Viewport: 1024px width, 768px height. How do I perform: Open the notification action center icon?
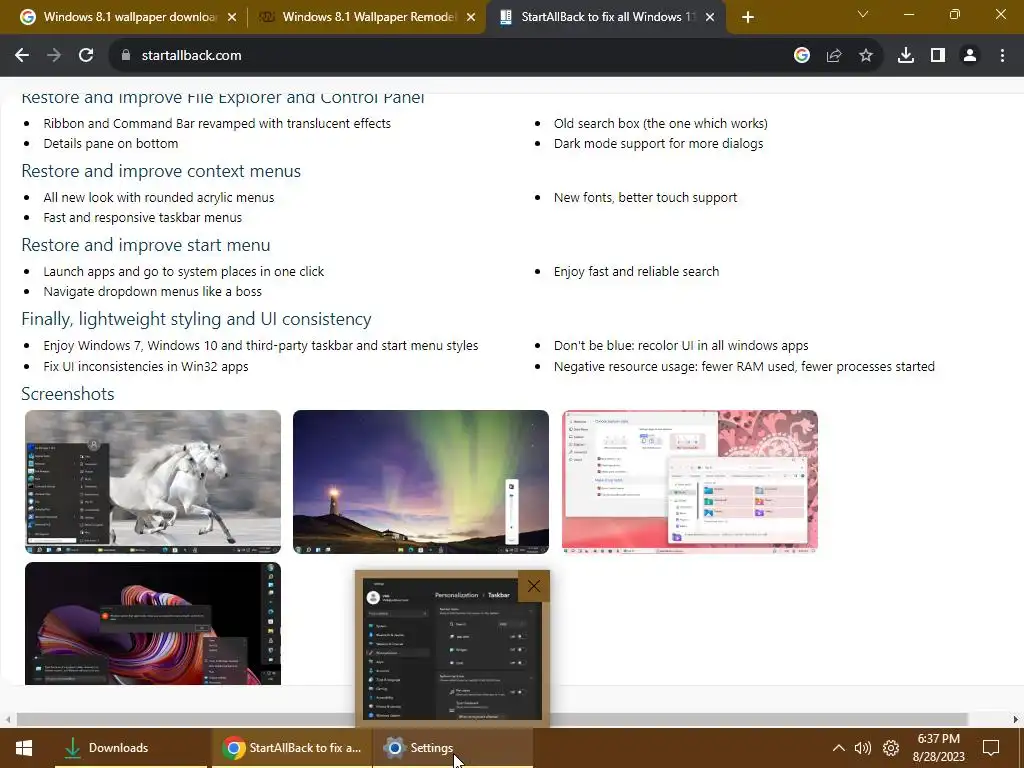[991, 748]
